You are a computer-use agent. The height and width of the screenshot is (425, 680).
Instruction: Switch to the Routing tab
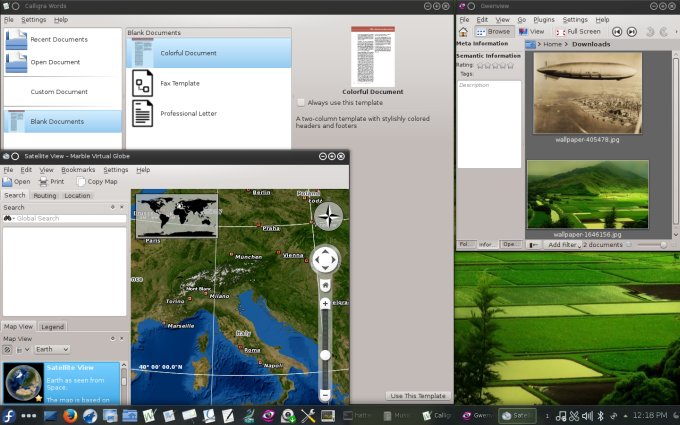[x=45, y=196]
